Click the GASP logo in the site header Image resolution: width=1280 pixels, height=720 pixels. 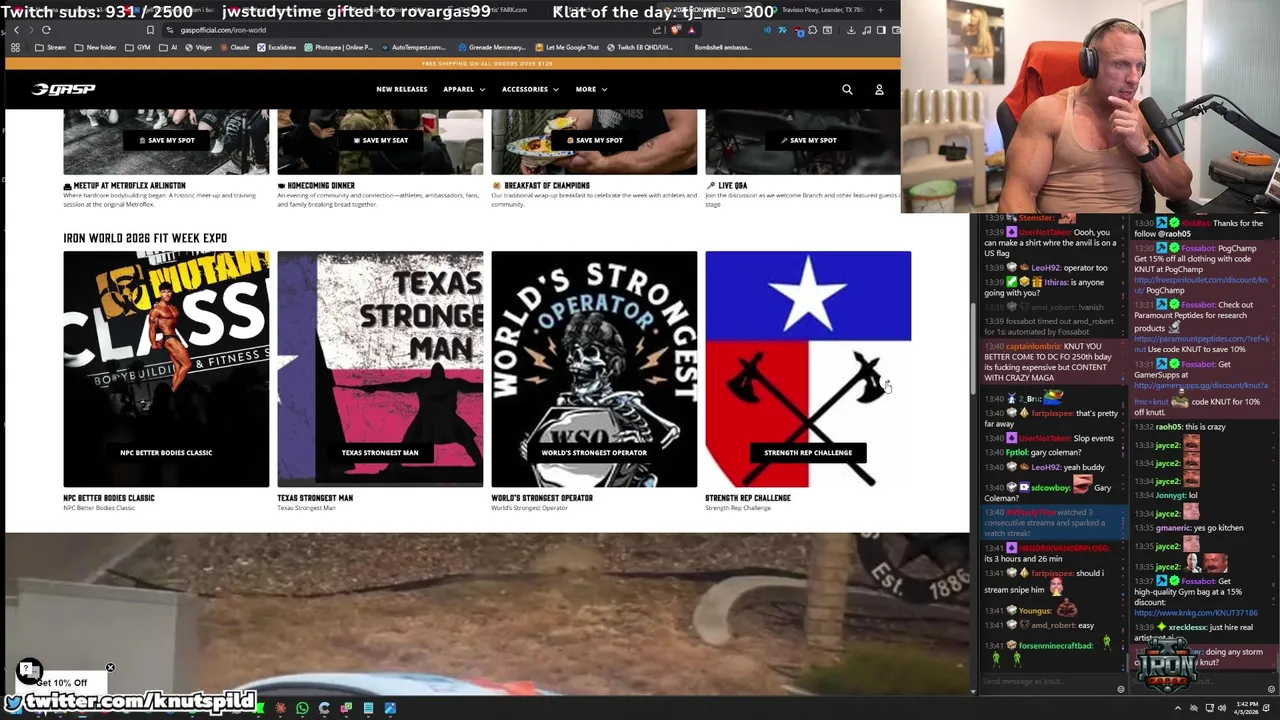point(63,89)
